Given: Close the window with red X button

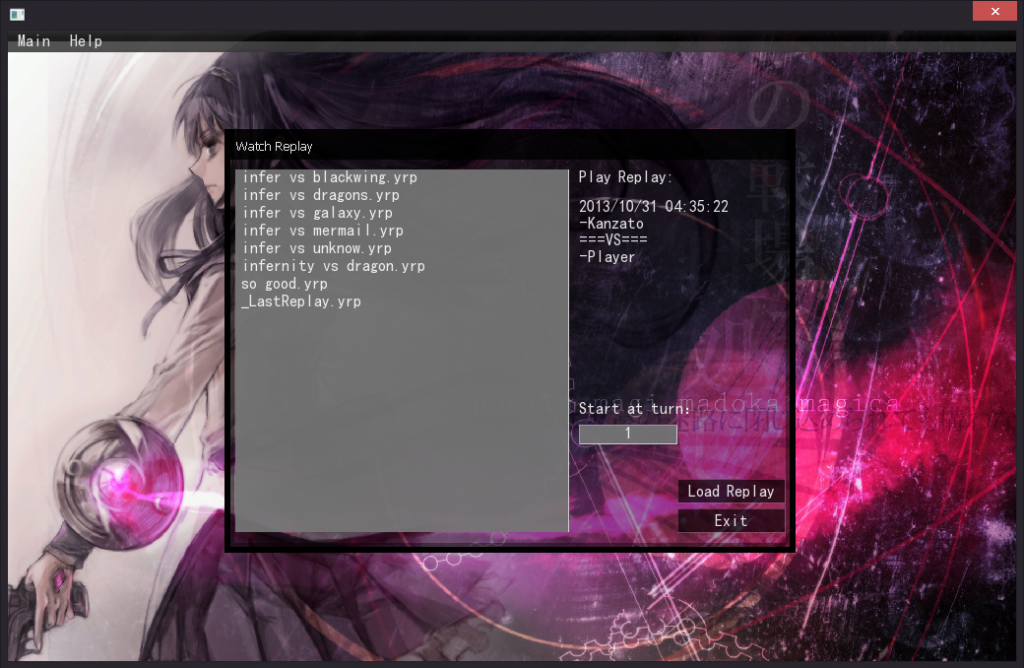Looking at the screenshot, I should click(x=995, y=11).
